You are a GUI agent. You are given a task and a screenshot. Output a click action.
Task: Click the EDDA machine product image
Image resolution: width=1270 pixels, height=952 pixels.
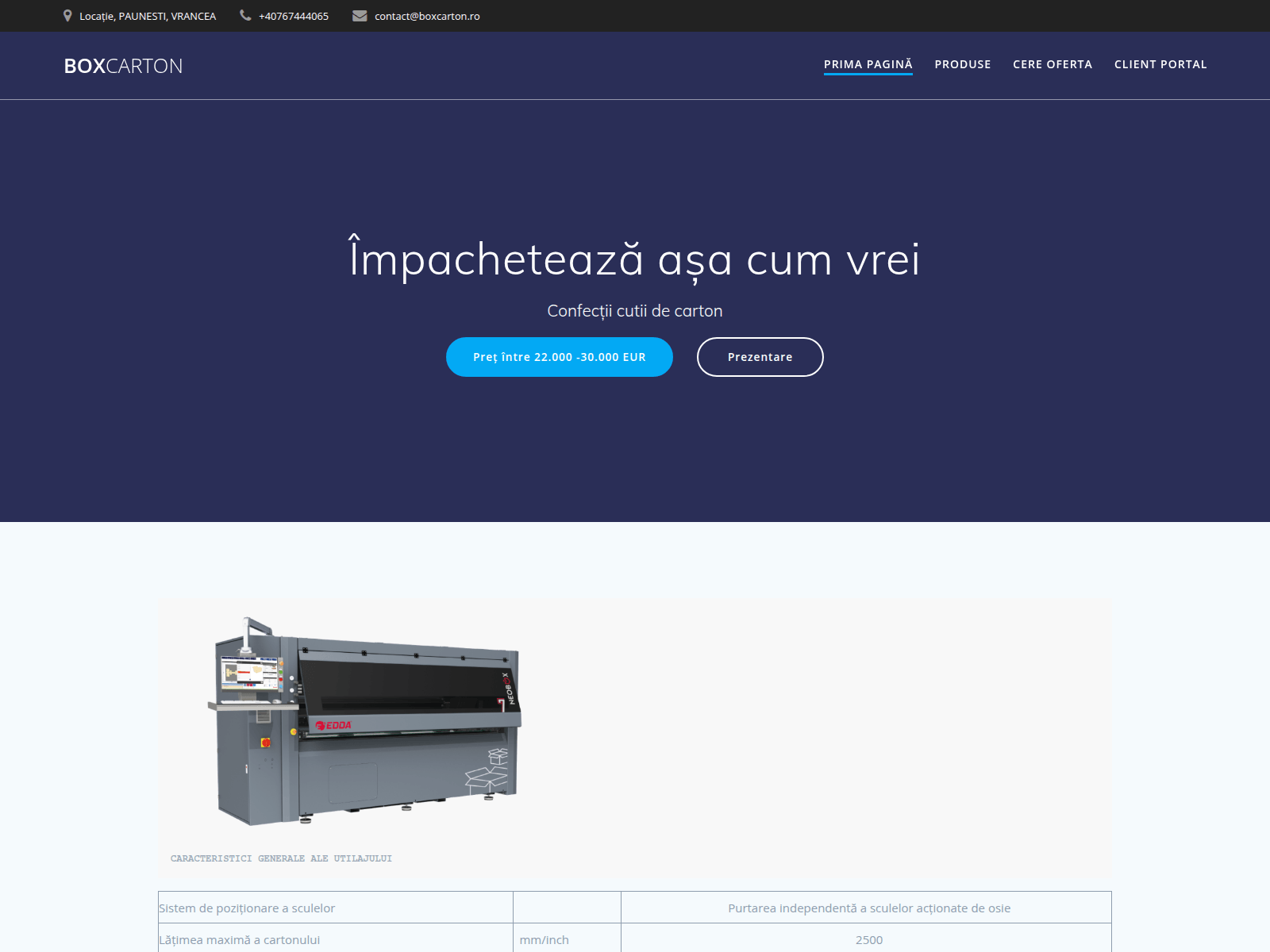coord(365,720)
